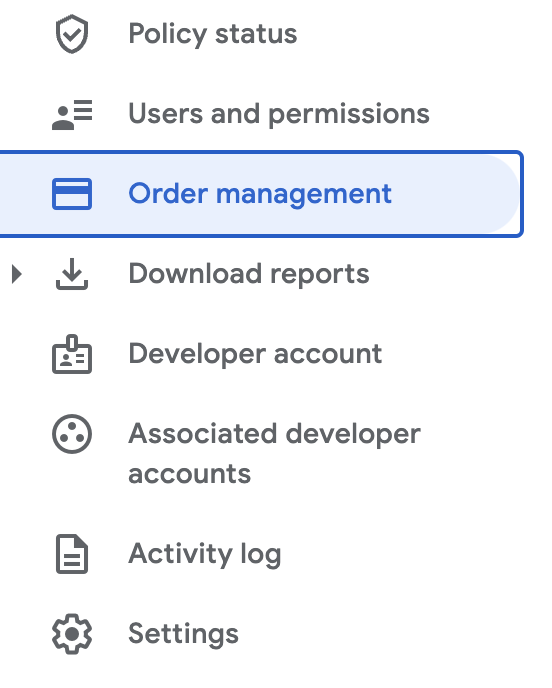Open the Download reports section label
Screen dimensions: 552x688
(249, 274)
